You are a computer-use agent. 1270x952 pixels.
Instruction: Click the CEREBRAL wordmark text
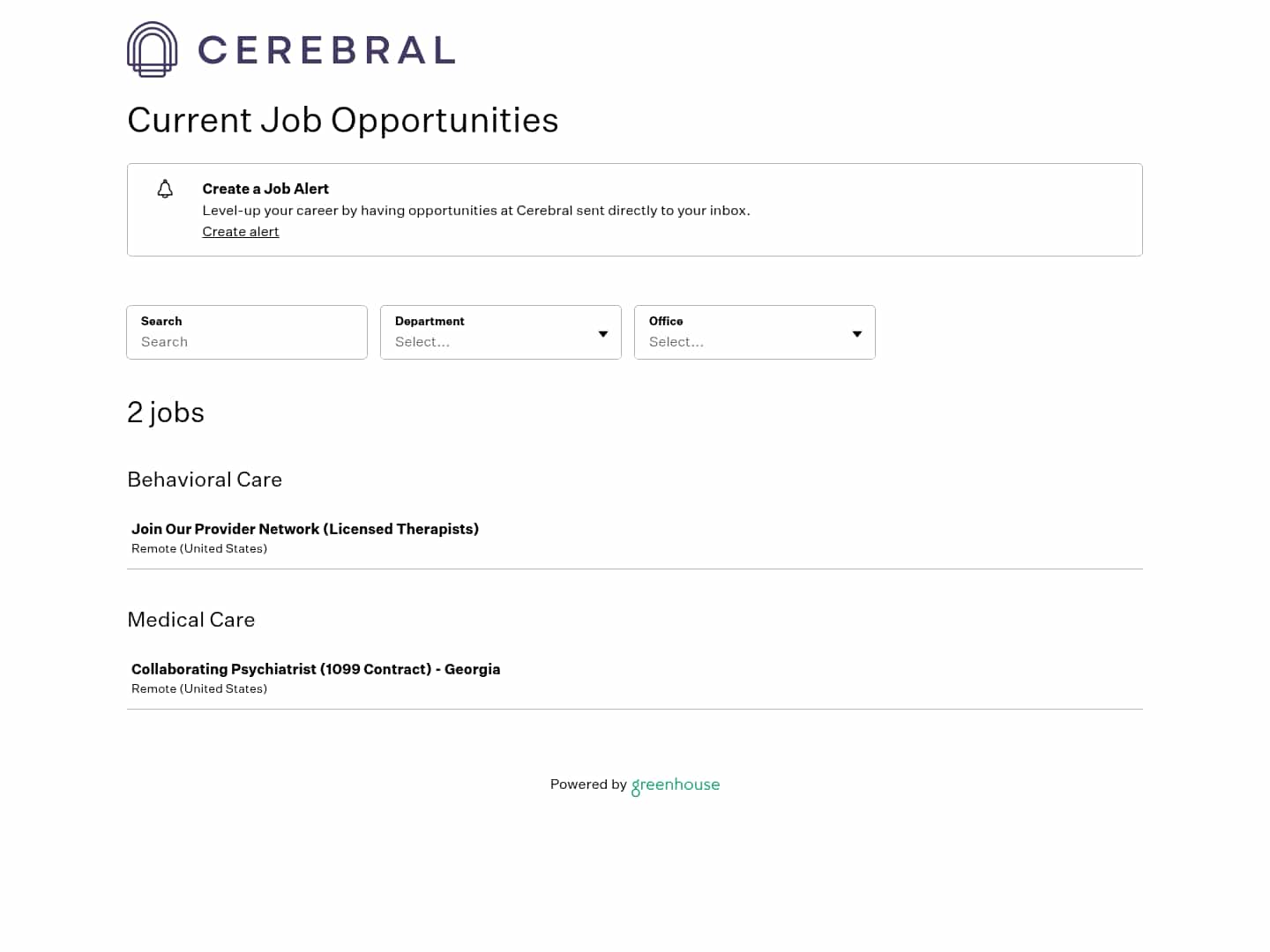[x=326, y=49]
